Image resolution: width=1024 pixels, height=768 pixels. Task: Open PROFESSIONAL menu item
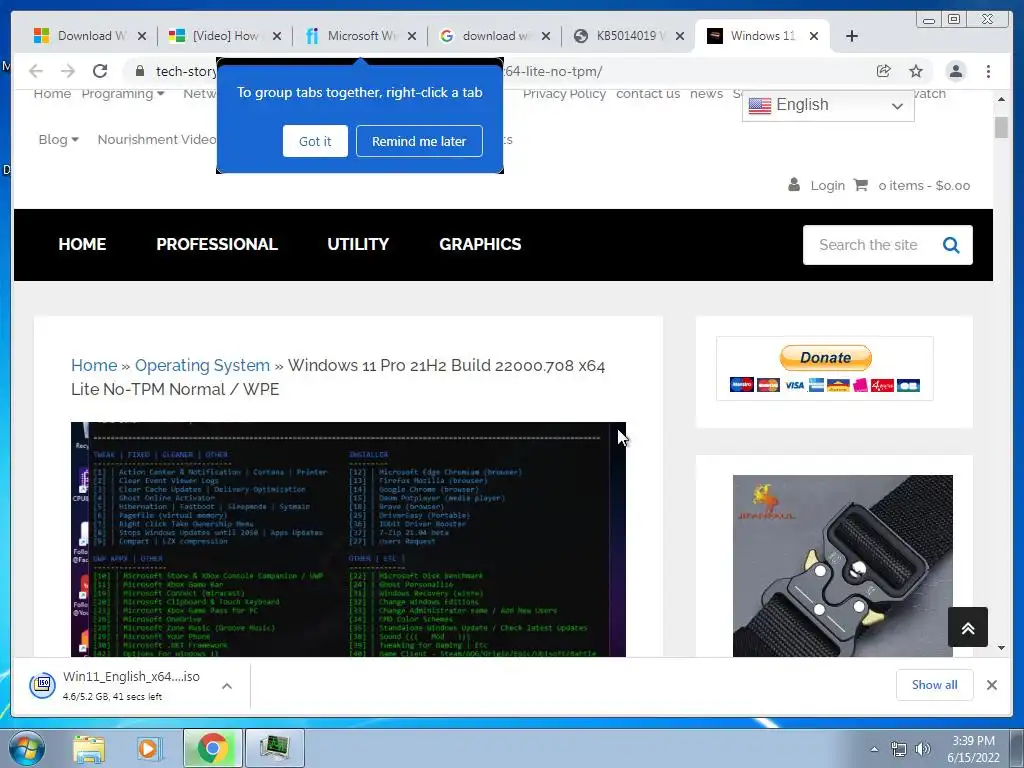(217, 244)
